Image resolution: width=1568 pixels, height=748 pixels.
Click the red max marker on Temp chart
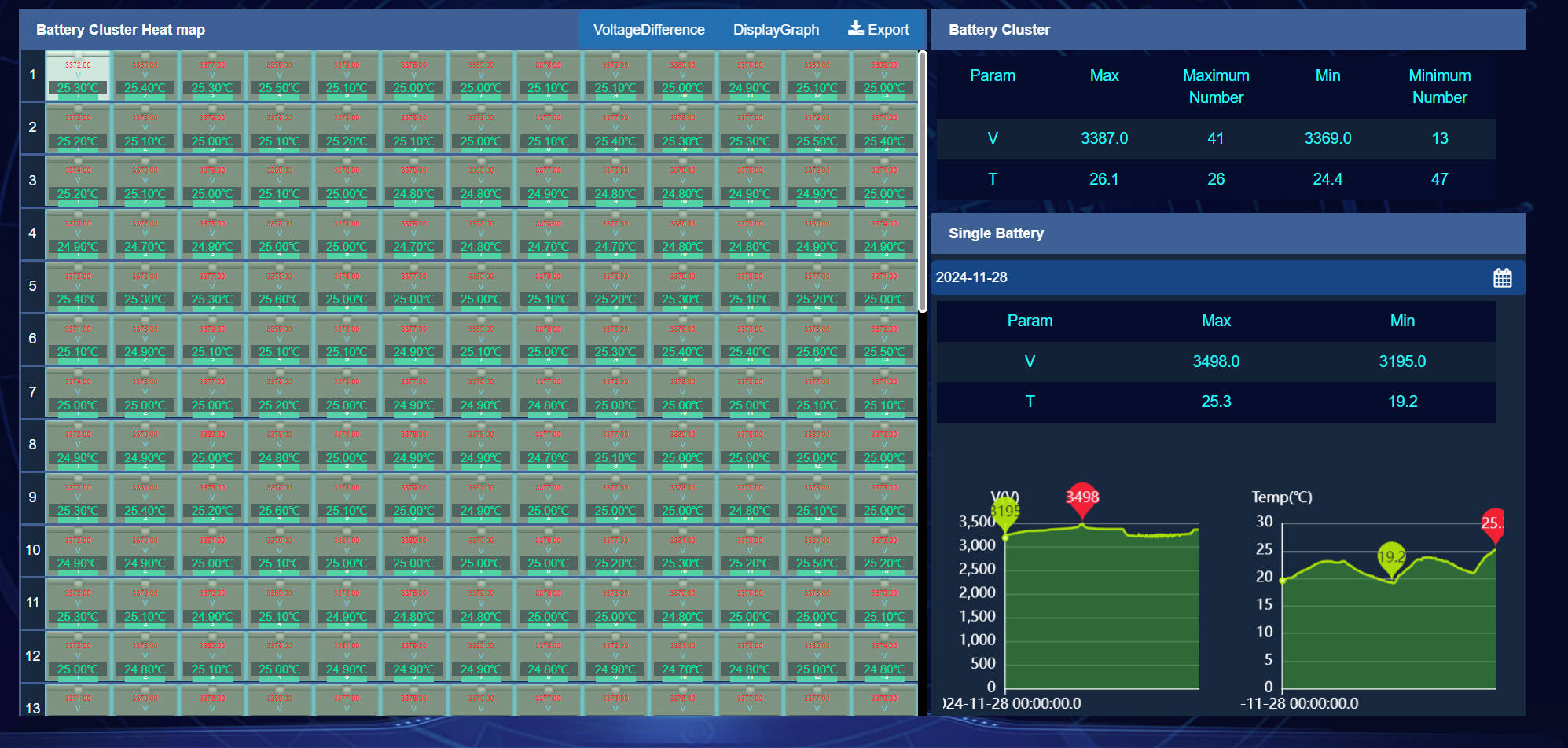(x=1493, y=524)
